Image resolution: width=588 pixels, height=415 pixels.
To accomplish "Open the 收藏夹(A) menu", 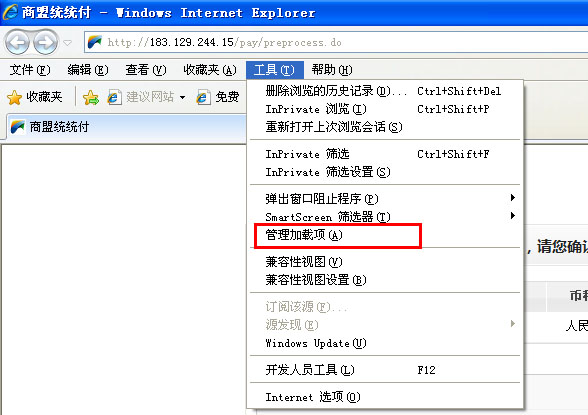I will 210,70.
